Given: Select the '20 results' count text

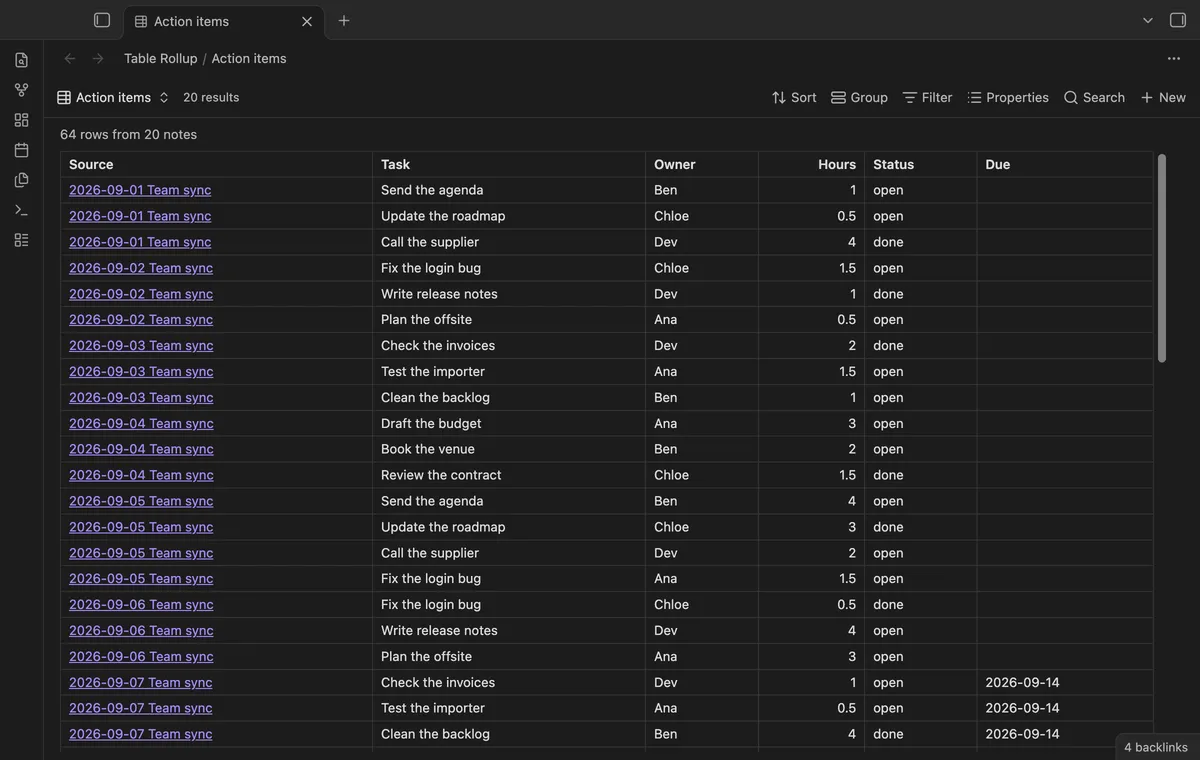Looking at the screenshot, I should click(x=211, y=97).
